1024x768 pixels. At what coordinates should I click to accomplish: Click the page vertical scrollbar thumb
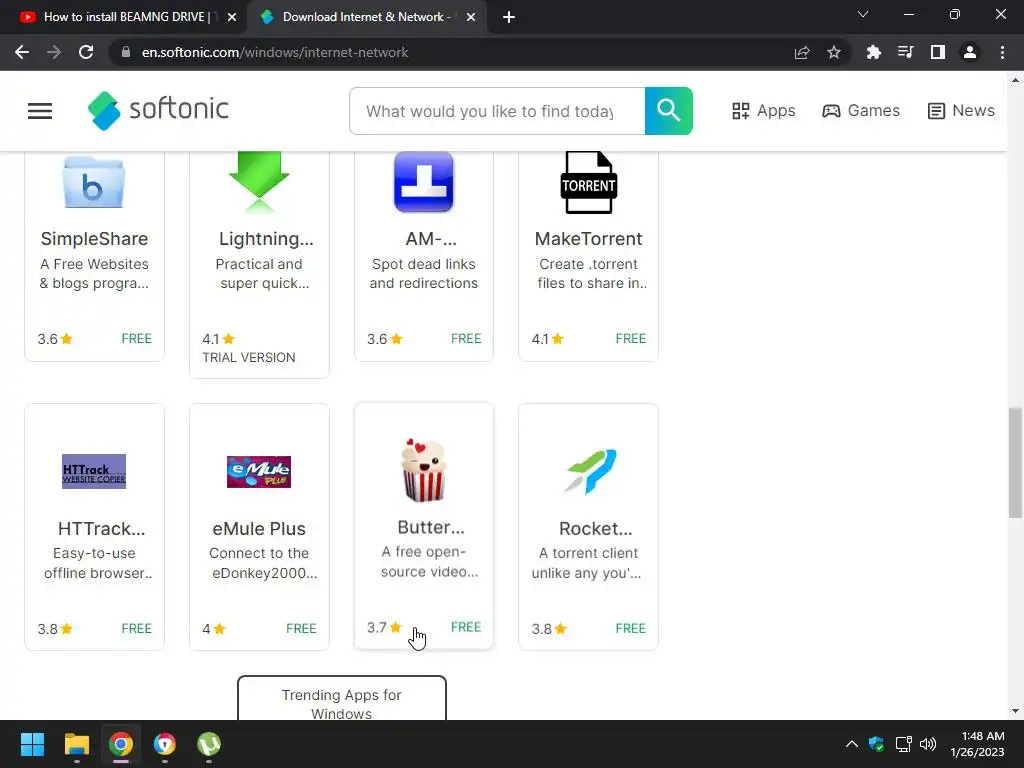(x=1016, y=462)
